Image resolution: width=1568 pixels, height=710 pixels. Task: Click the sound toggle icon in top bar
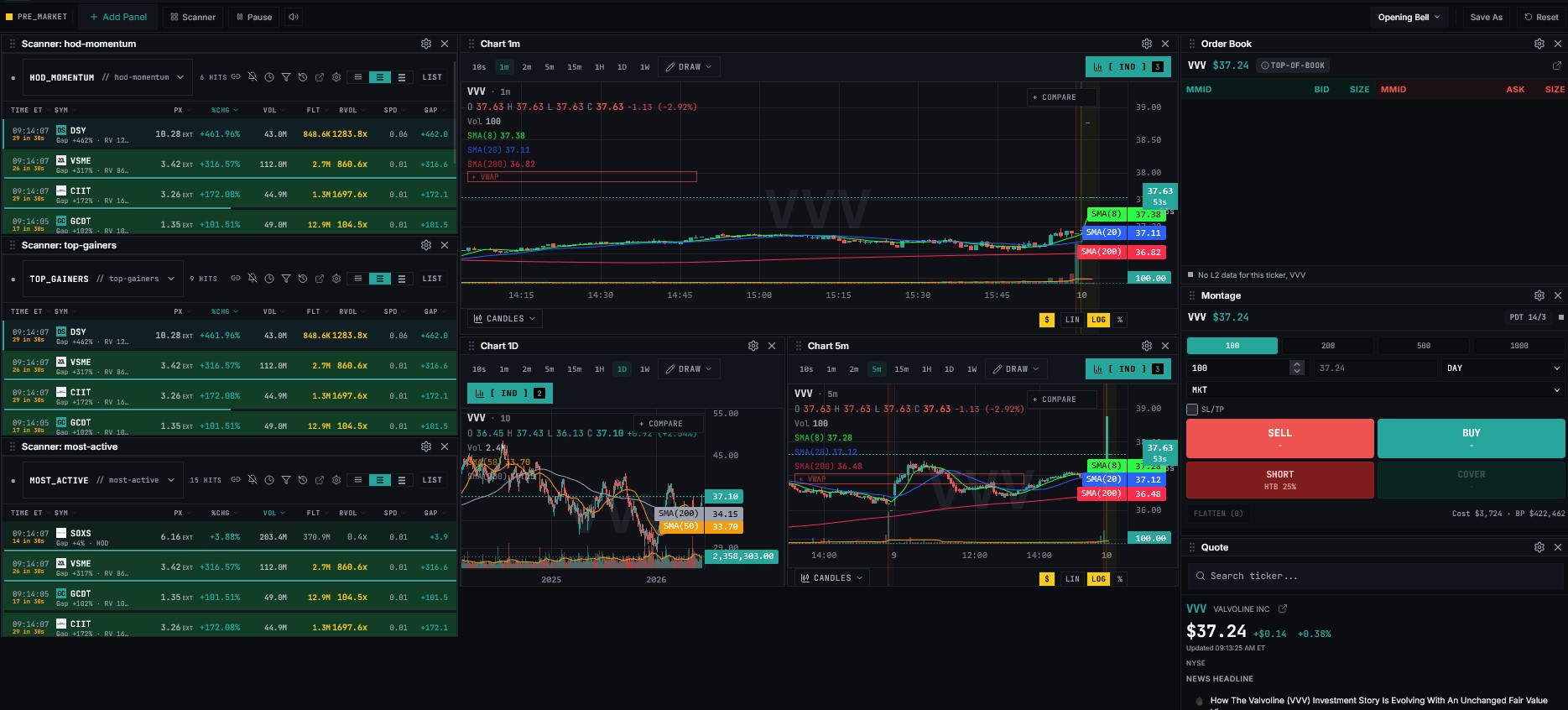[294, 17]
